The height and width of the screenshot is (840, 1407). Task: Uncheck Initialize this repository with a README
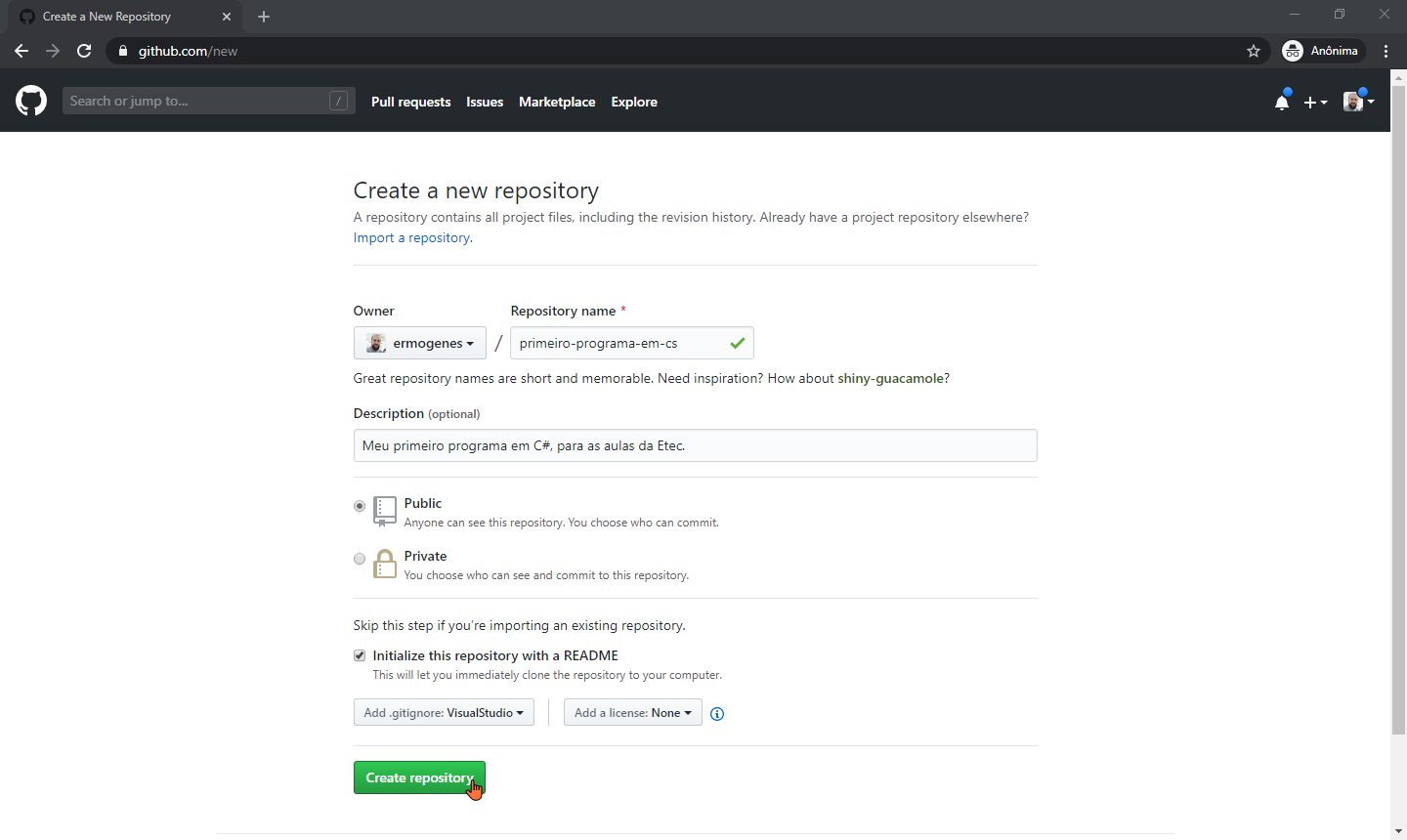click(x=360, y=655)
